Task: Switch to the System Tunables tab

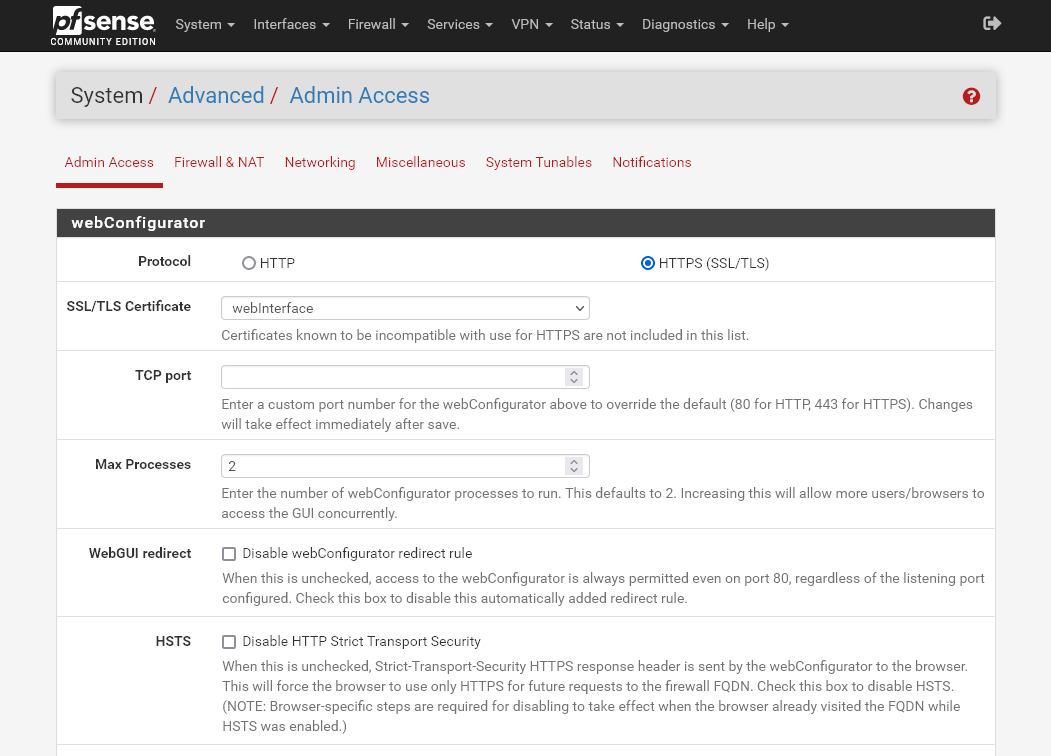Action: pyautogui.click(x=538, y=162)
